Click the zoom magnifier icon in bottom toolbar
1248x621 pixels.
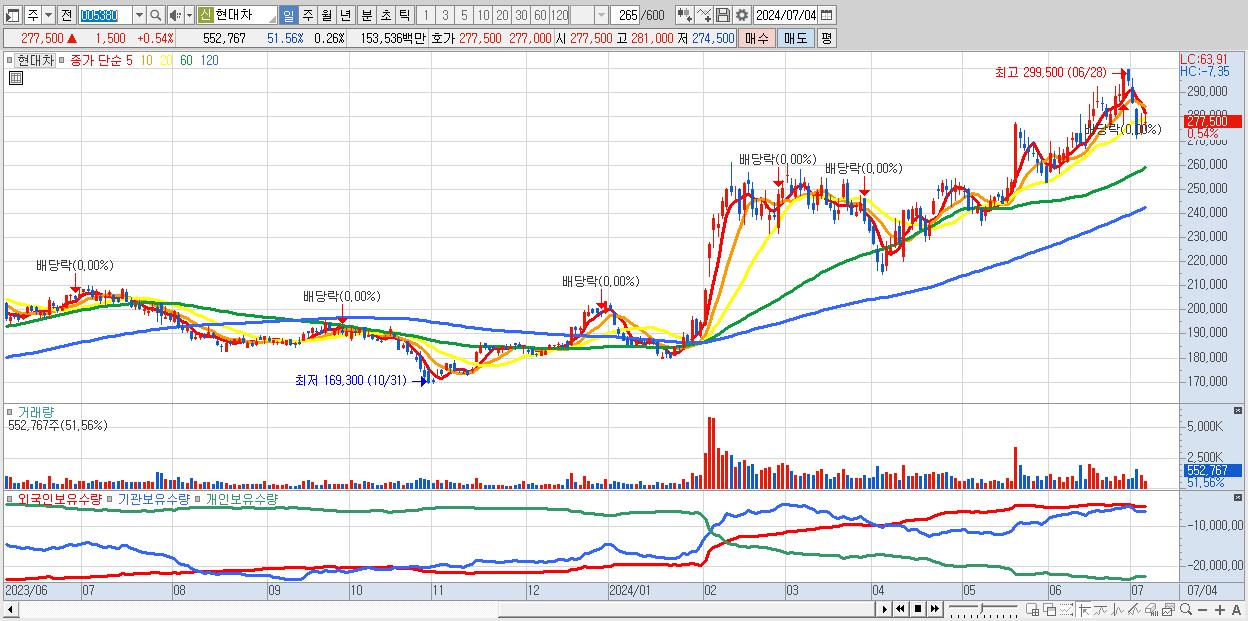point(1186,609)
